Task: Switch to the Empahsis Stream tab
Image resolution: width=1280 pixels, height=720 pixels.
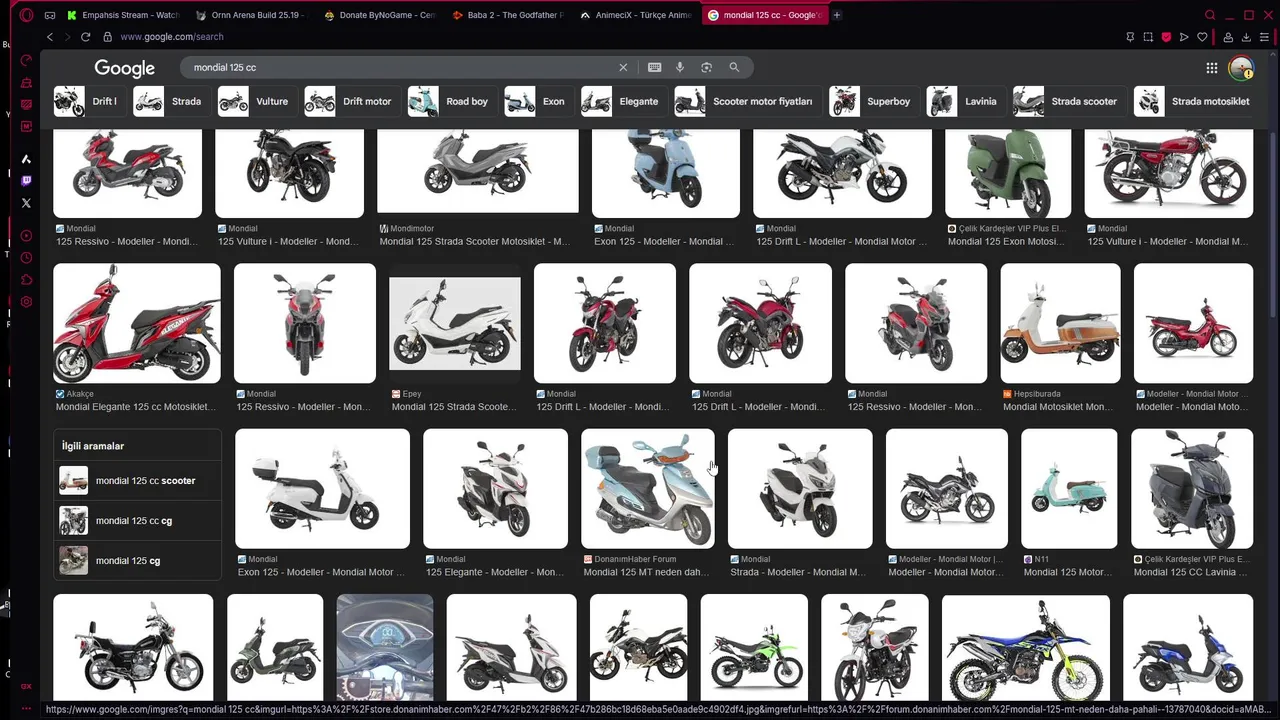Action: point(123,15)
